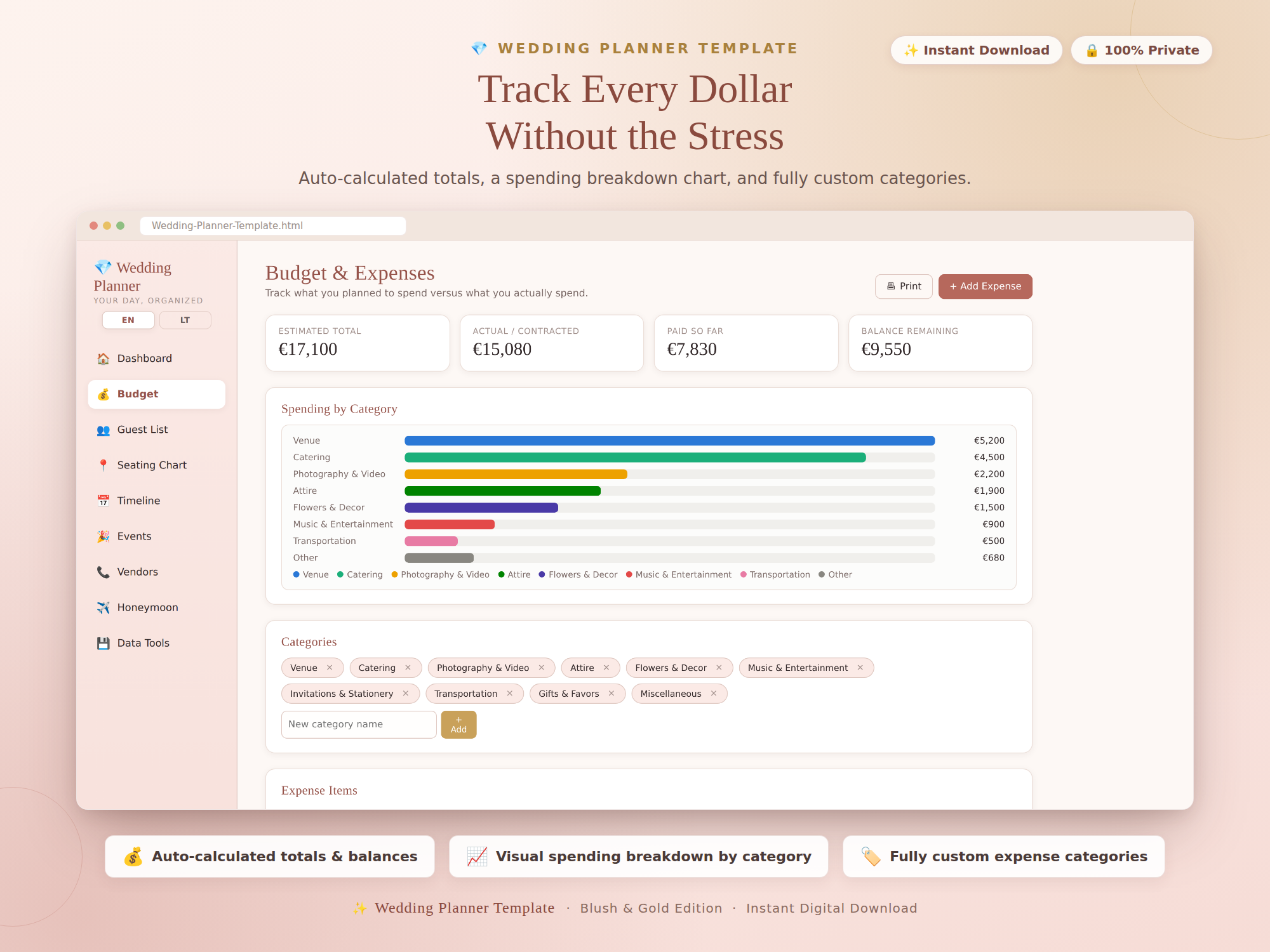Click the Timeline calendar icon
Image resolution: width=1270 pixels, height=952 pixels.
103,501
